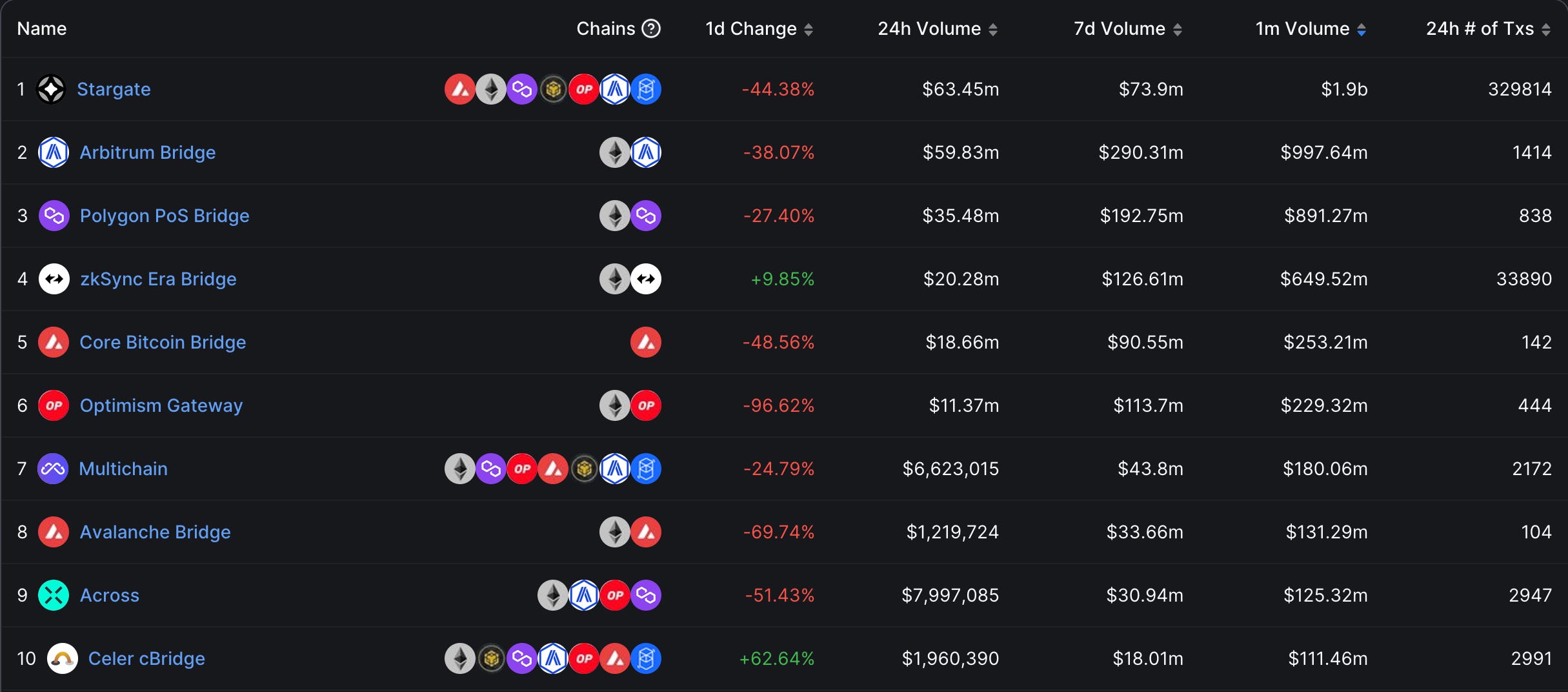Open the Multichain bridge link
This screenshot has height=692, width=1568.
pyautogui.click(x=123, y=469)
